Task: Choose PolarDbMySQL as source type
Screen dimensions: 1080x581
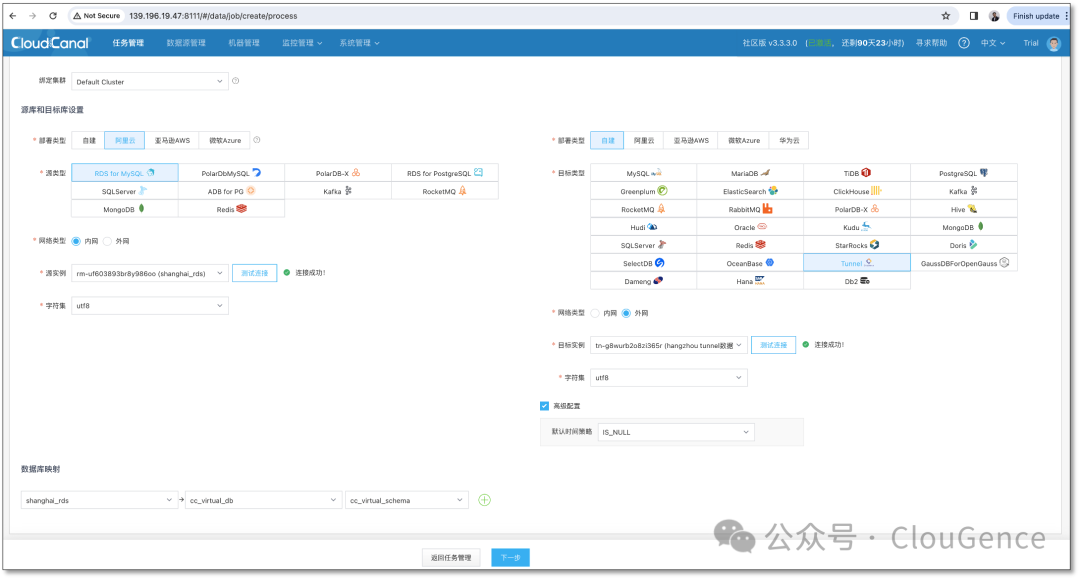Action: 231,173
